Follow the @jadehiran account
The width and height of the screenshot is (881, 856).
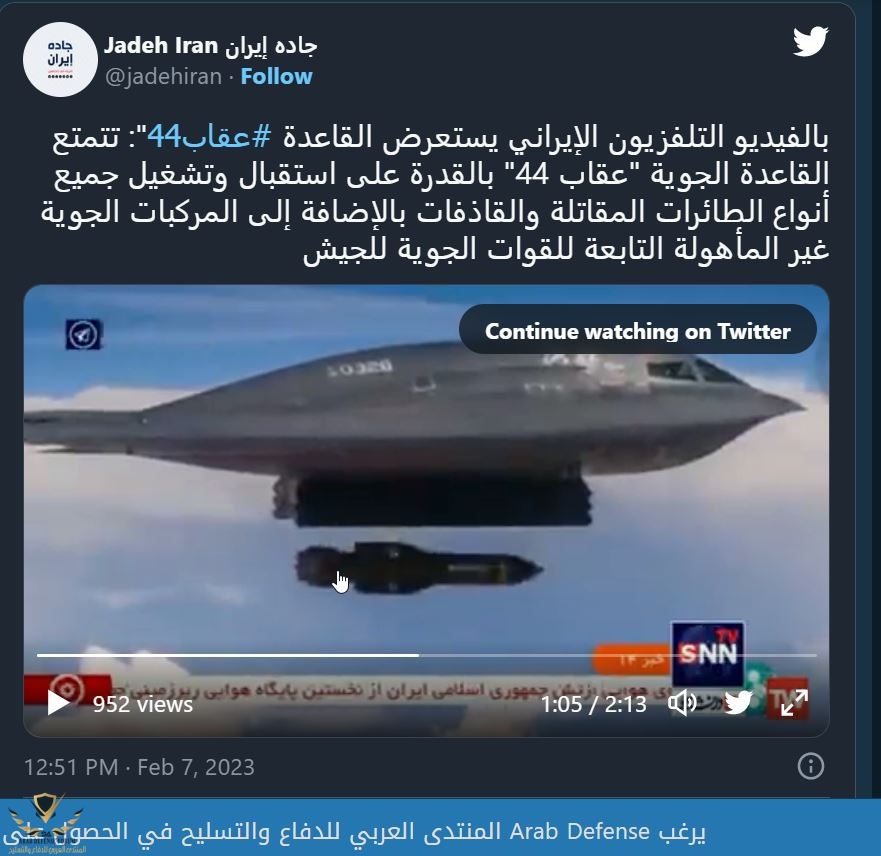tap(276, 76)
